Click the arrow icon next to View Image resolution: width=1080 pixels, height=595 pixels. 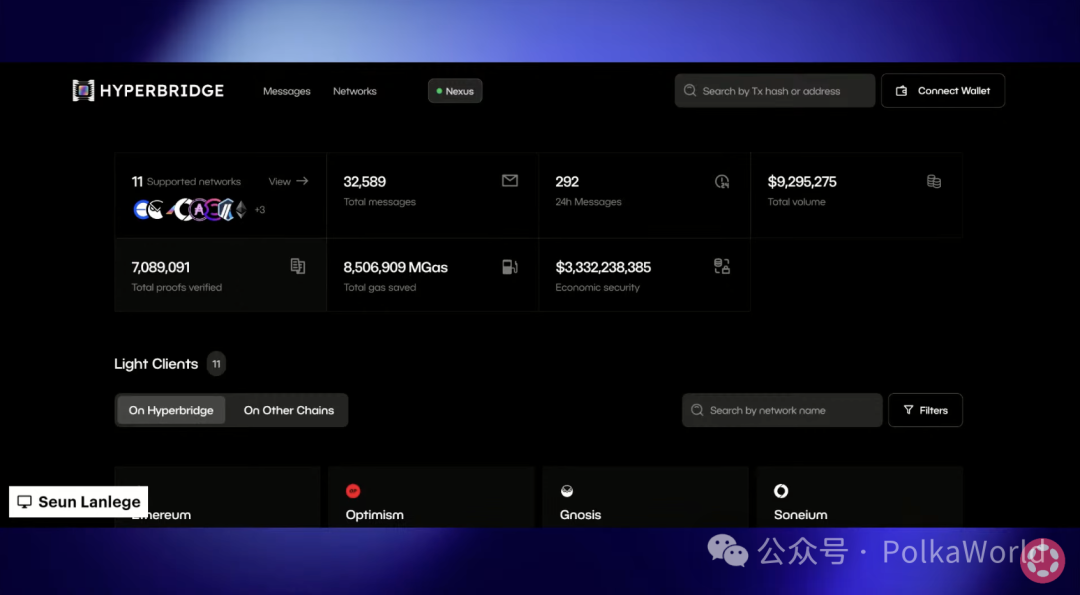pos(302,181)
